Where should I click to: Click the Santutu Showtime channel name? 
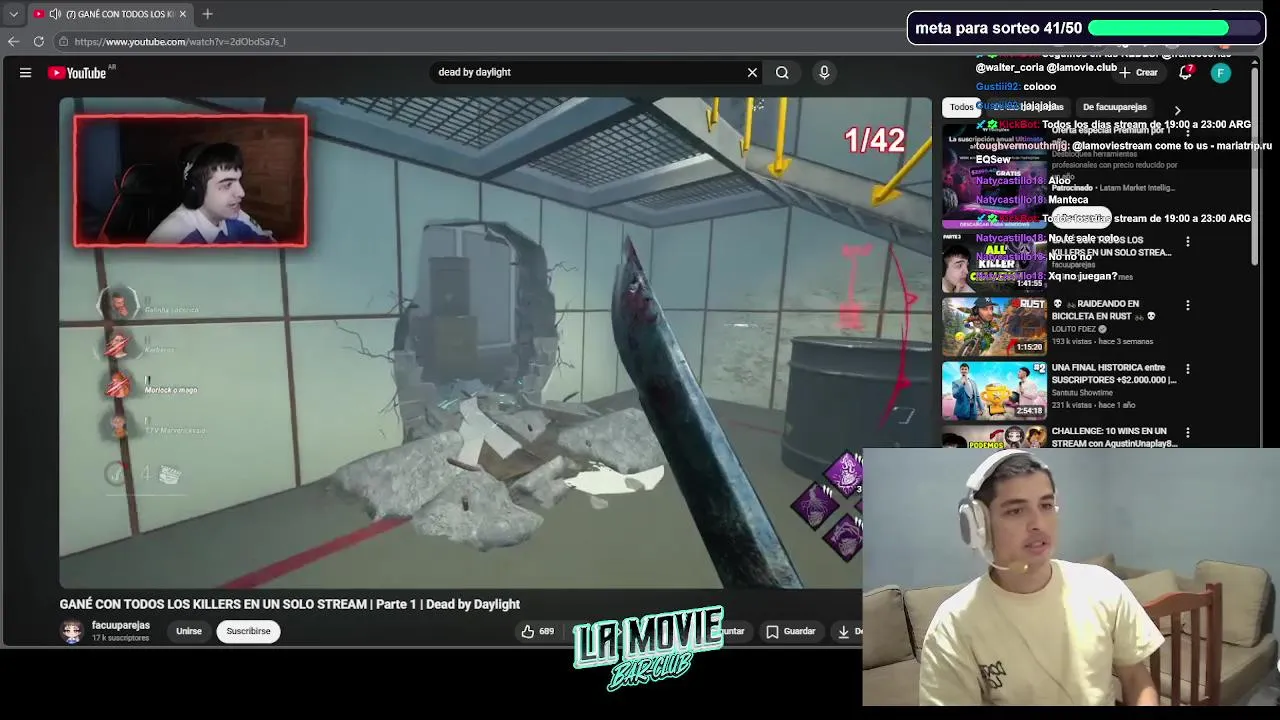pos(1082,393)
